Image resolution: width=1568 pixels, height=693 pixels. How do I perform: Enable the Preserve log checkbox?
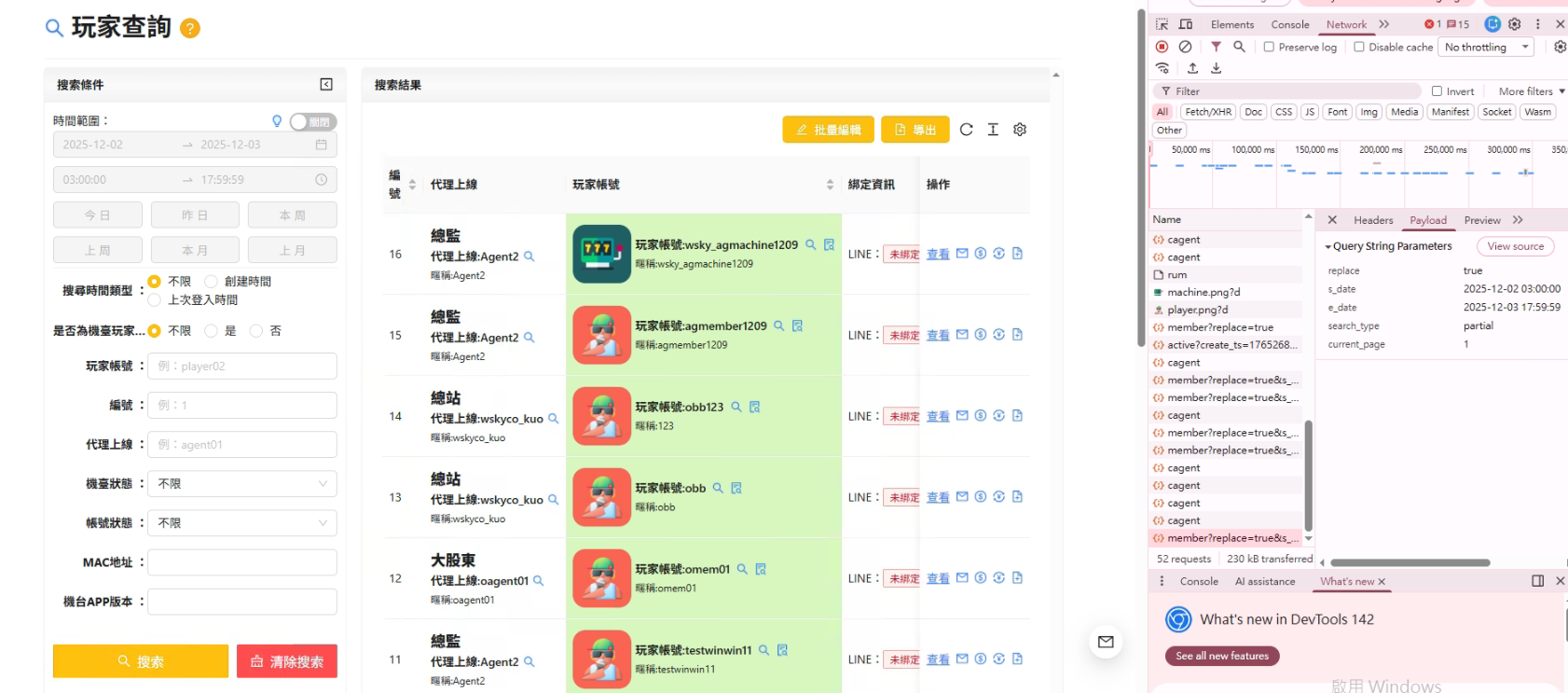click(1269, 47)
